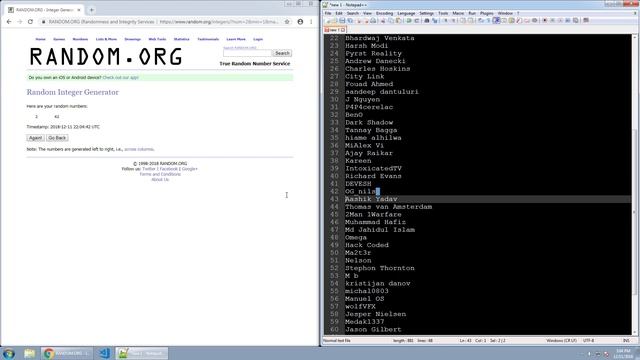Switch to Visual Studio Code in taskbar
The width and height of the screenshot is (640, 360).
[104, 353]
